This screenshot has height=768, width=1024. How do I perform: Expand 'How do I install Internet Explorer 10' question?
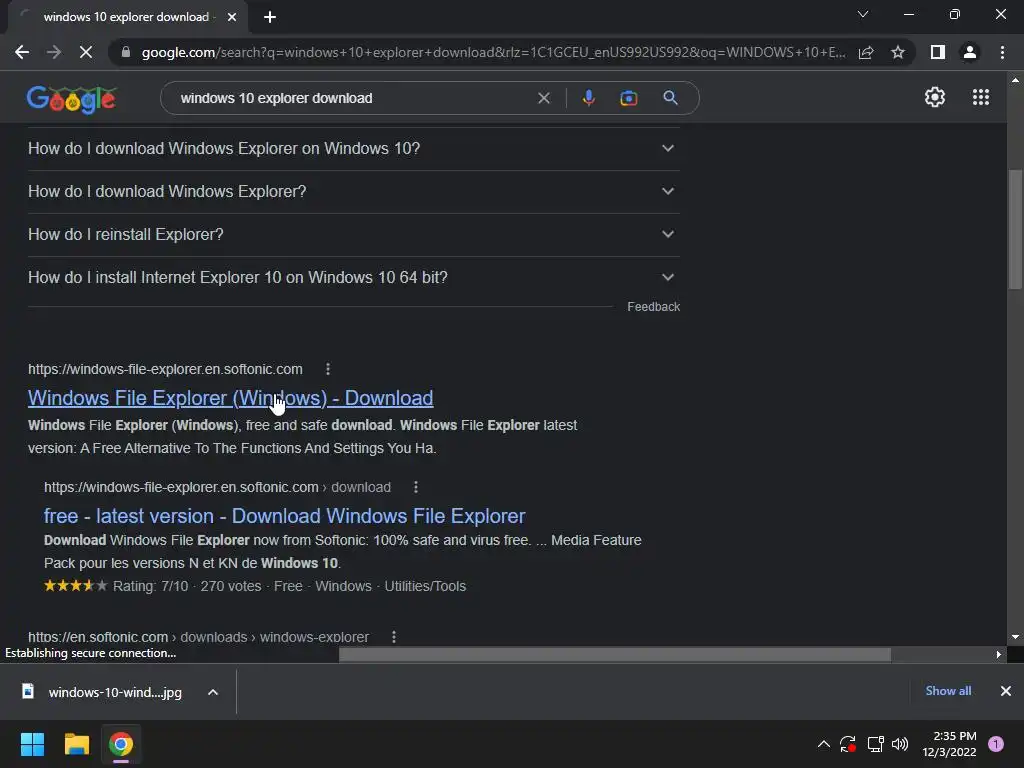pyautogui.click(x=353, y=278)
